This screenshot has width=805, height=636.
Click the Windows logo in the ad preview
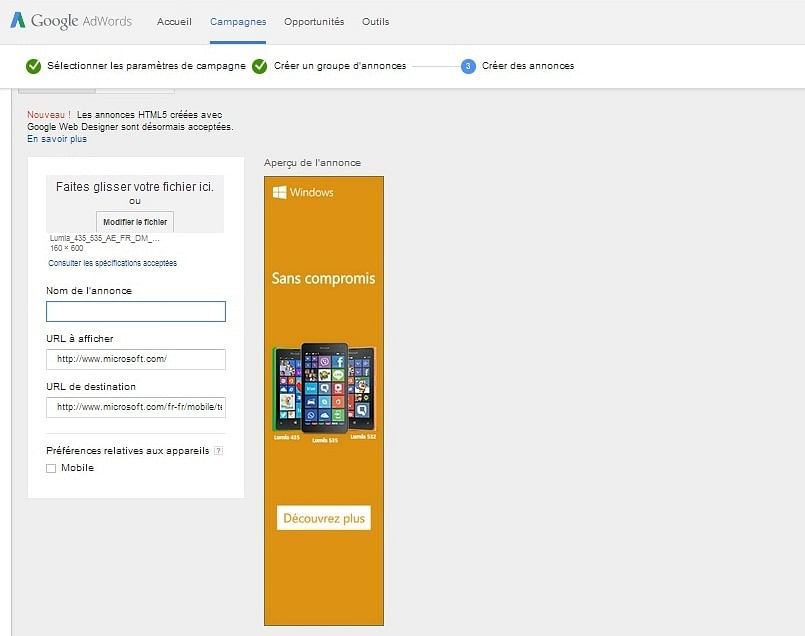(280, 192)
